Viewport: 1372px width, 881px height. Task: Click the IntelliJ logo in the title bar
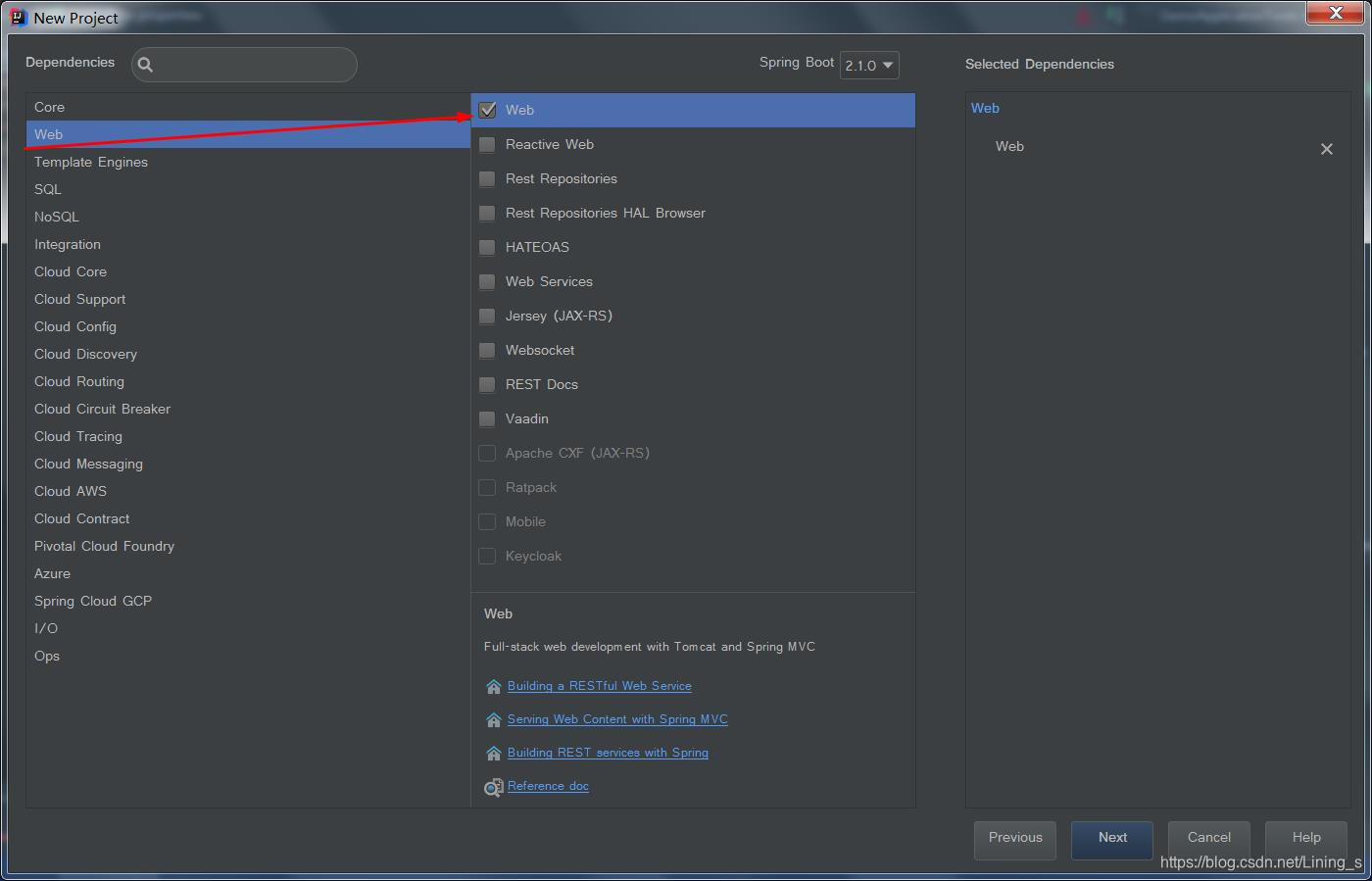tap(18, 17)
